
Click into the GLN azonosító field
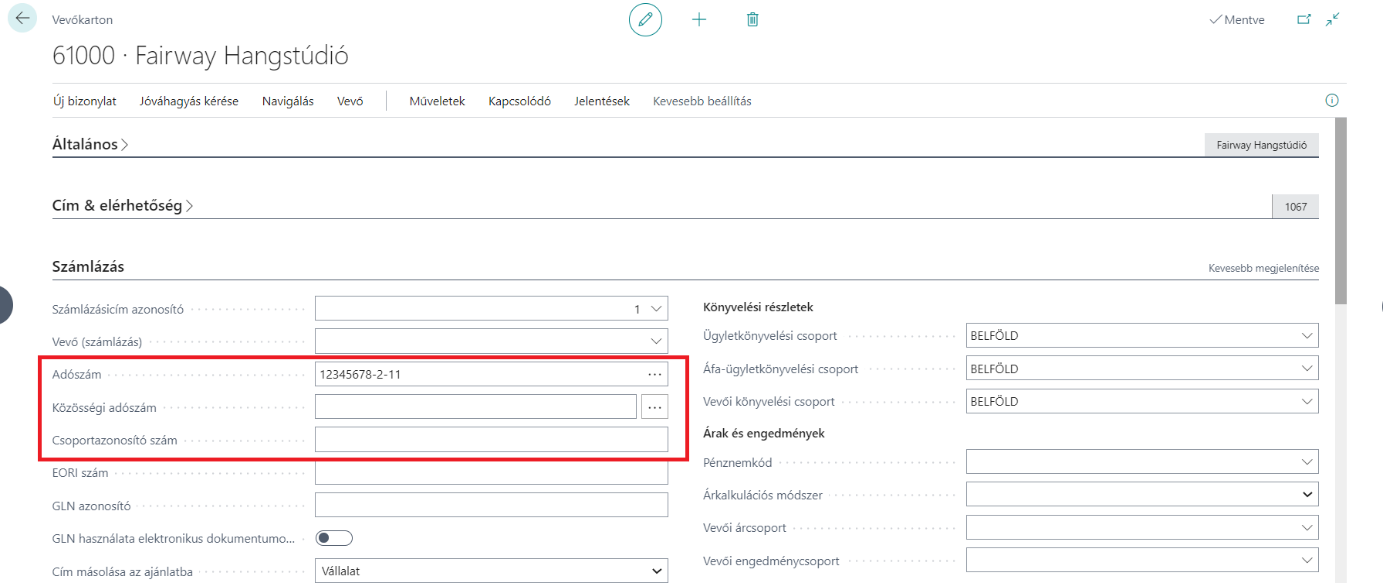click(491, 505)
